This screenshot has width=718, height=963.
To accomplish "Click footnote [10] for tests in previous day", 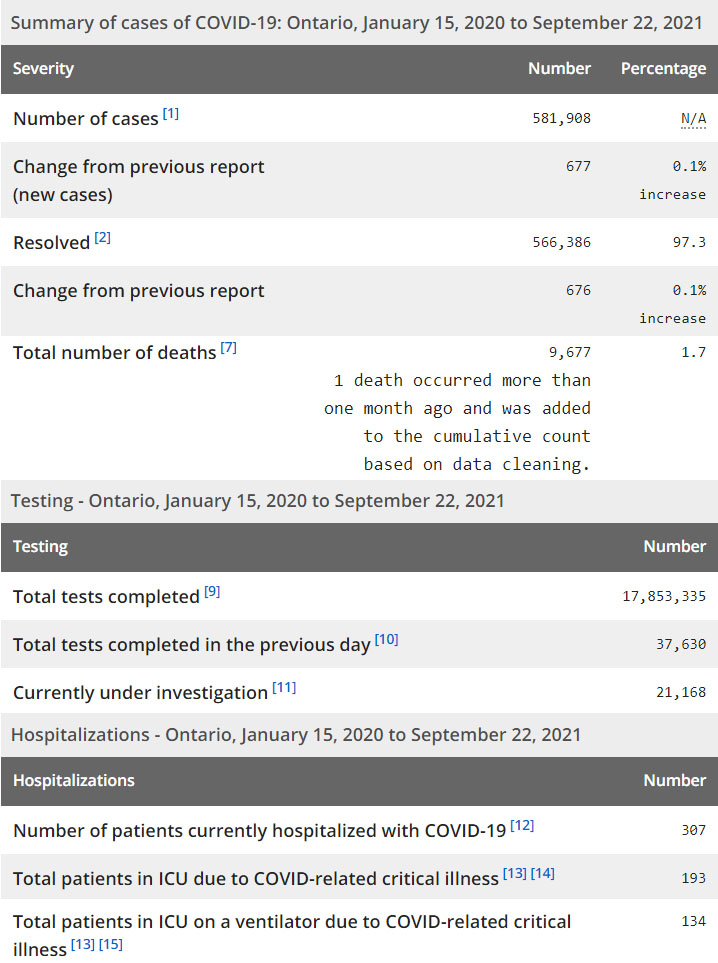I will [x=386, y=640].
